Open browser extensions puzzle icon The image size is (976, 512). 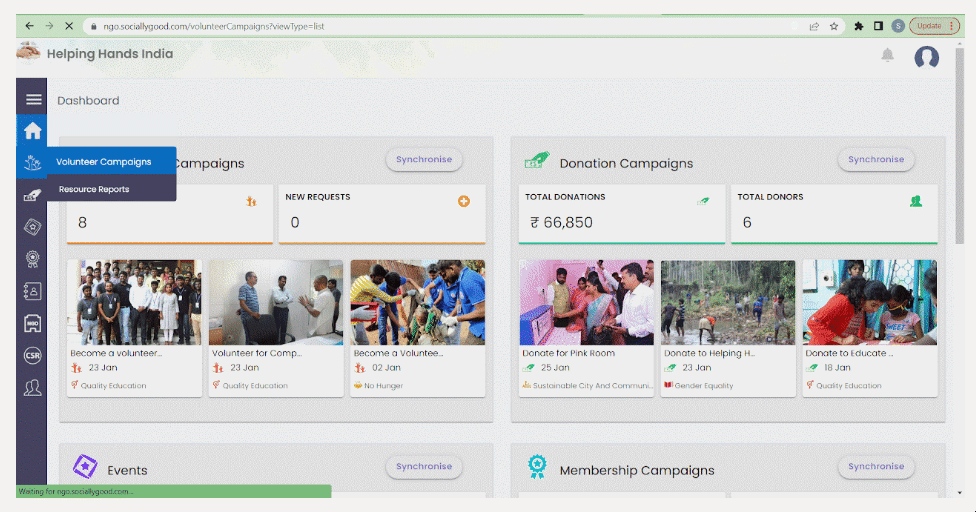(858, 26)
